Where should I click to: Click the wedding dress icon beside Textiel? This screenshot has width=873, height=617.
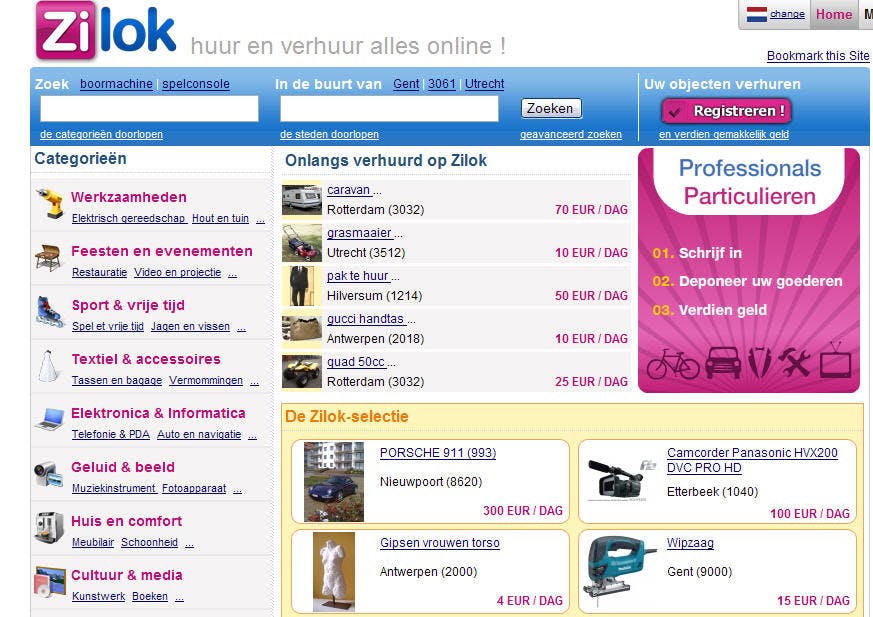[48, 366]
